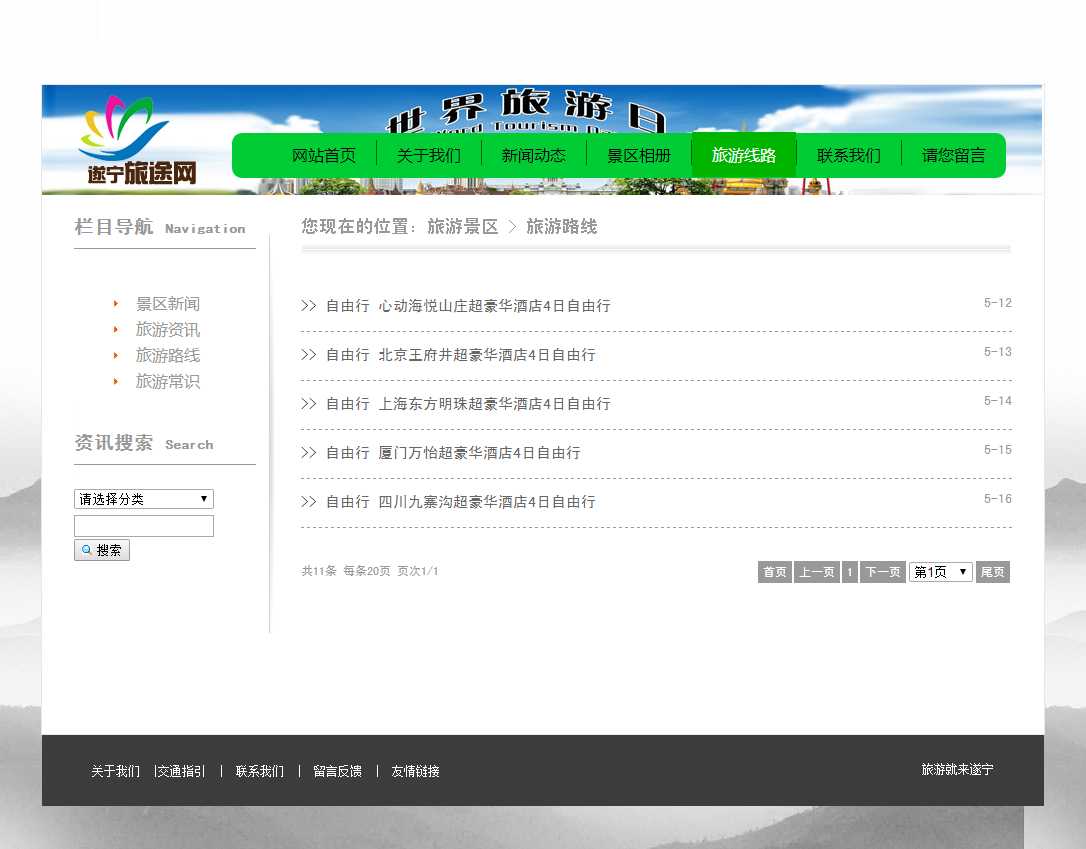Expand the 第1页 page selector dropdown
1086x849 pixels.
pyautogui.click(x=940, y=572)
